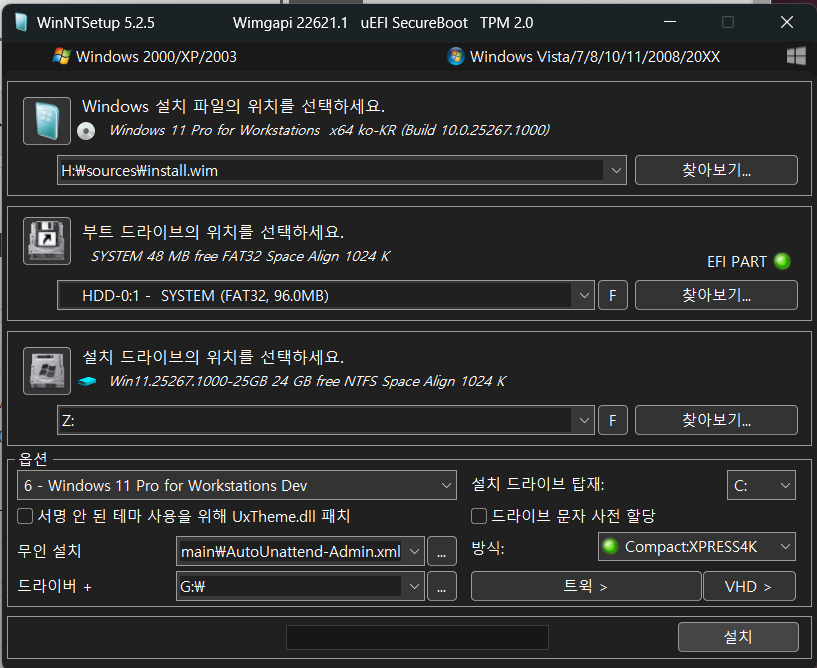
Task: Click the green EFI PART status light
Action: (782, 261)
